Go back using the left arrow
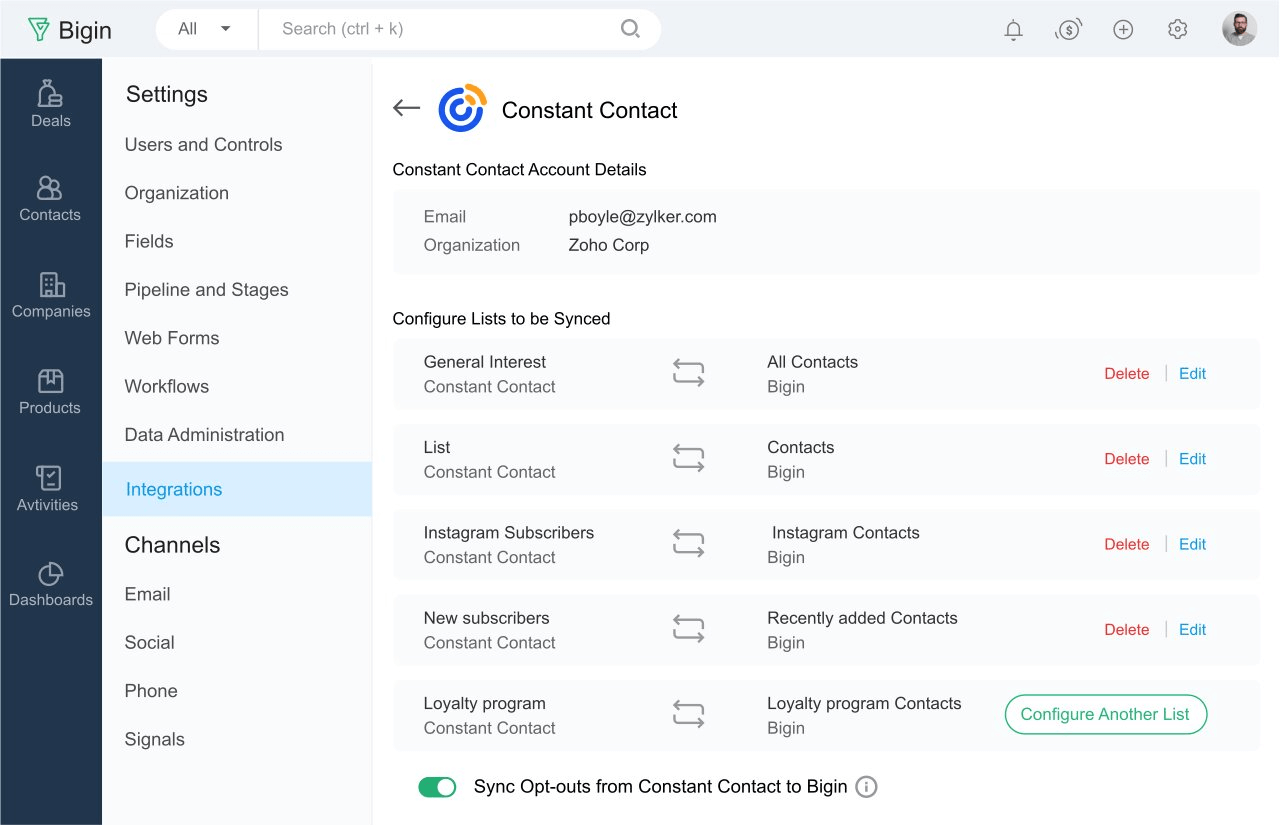The height and width of the screenshot is (825, 1280). (x=406, y=109)
